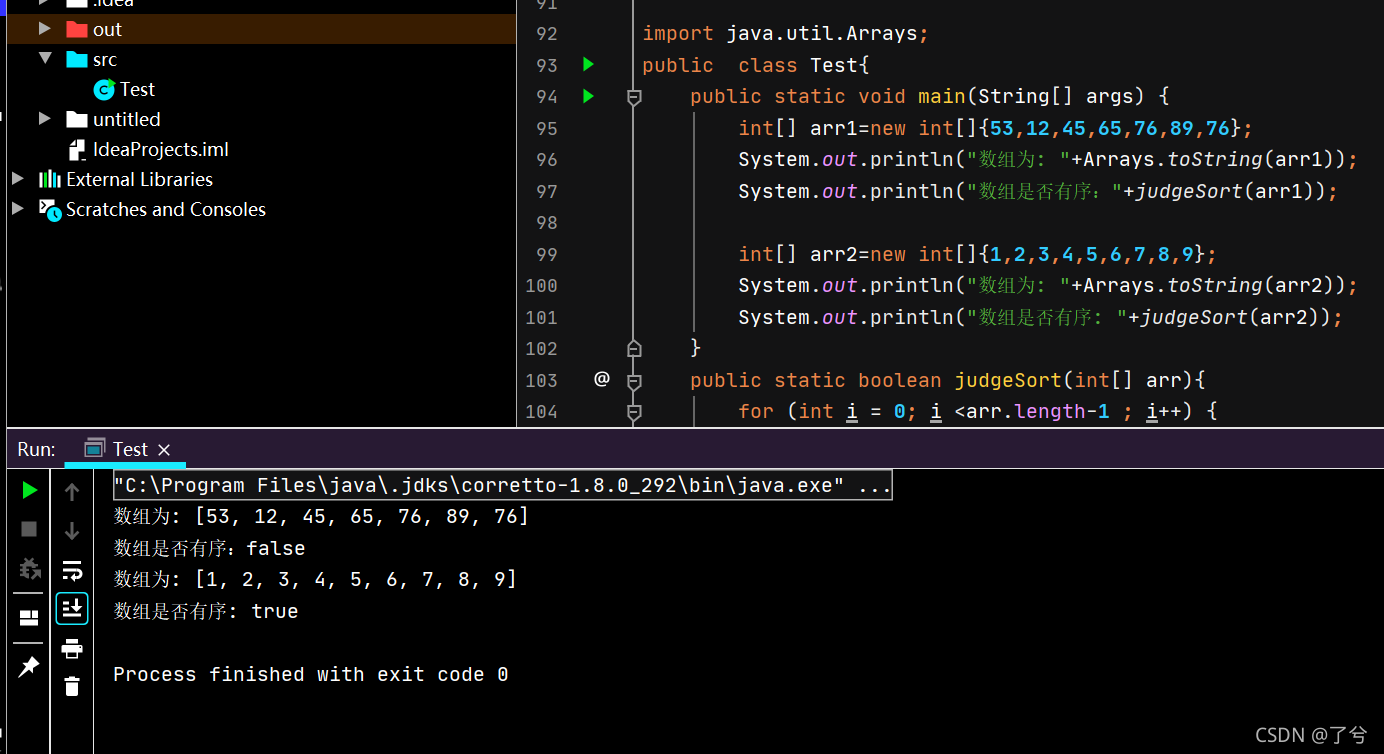Click the java.exe command line in console
The width and height of the screenshot is (1384, 754).
coord(502,485)
